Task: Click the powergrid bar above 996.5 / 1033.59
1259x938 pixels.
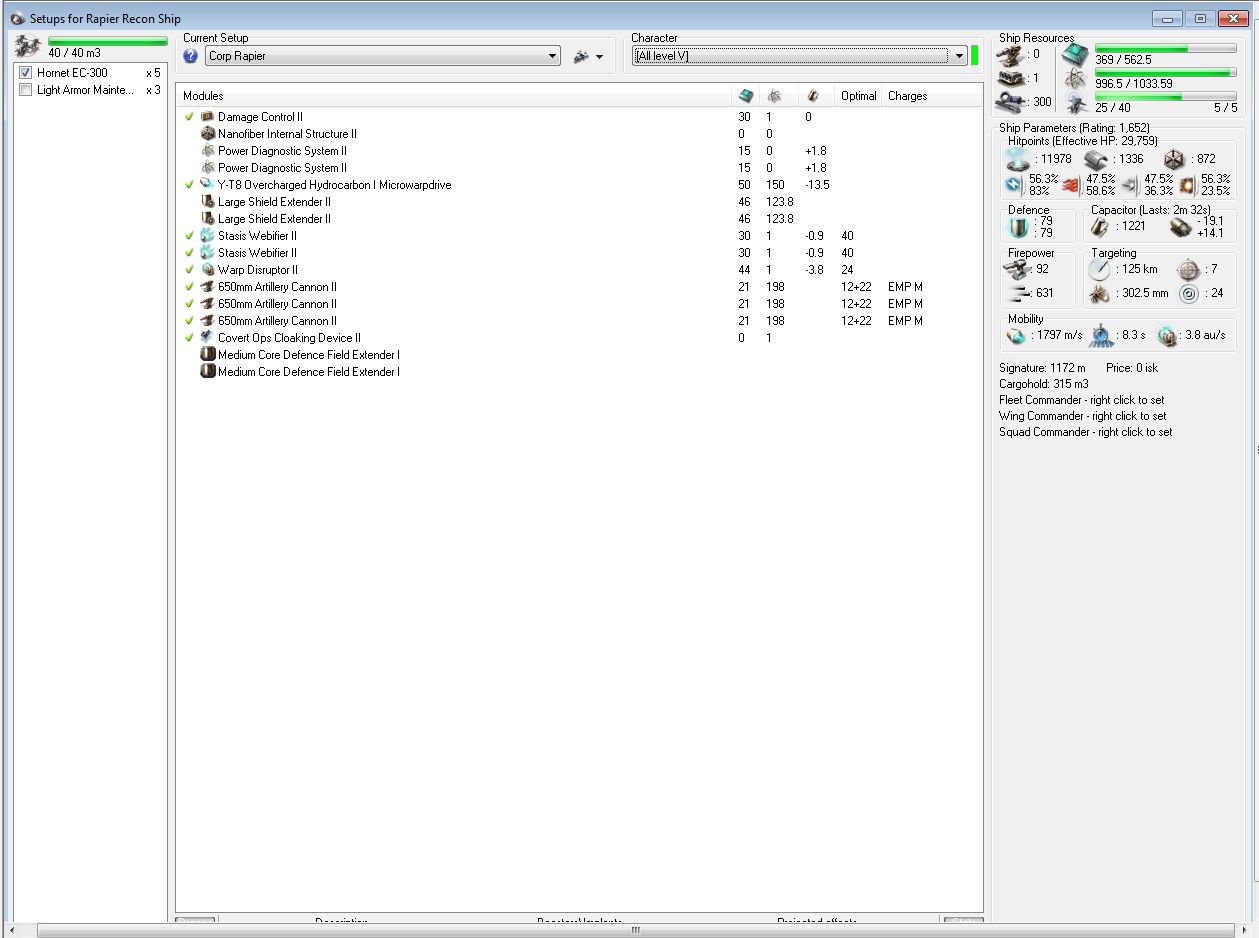Action: pyautogui.click(x=1166, y=72)
